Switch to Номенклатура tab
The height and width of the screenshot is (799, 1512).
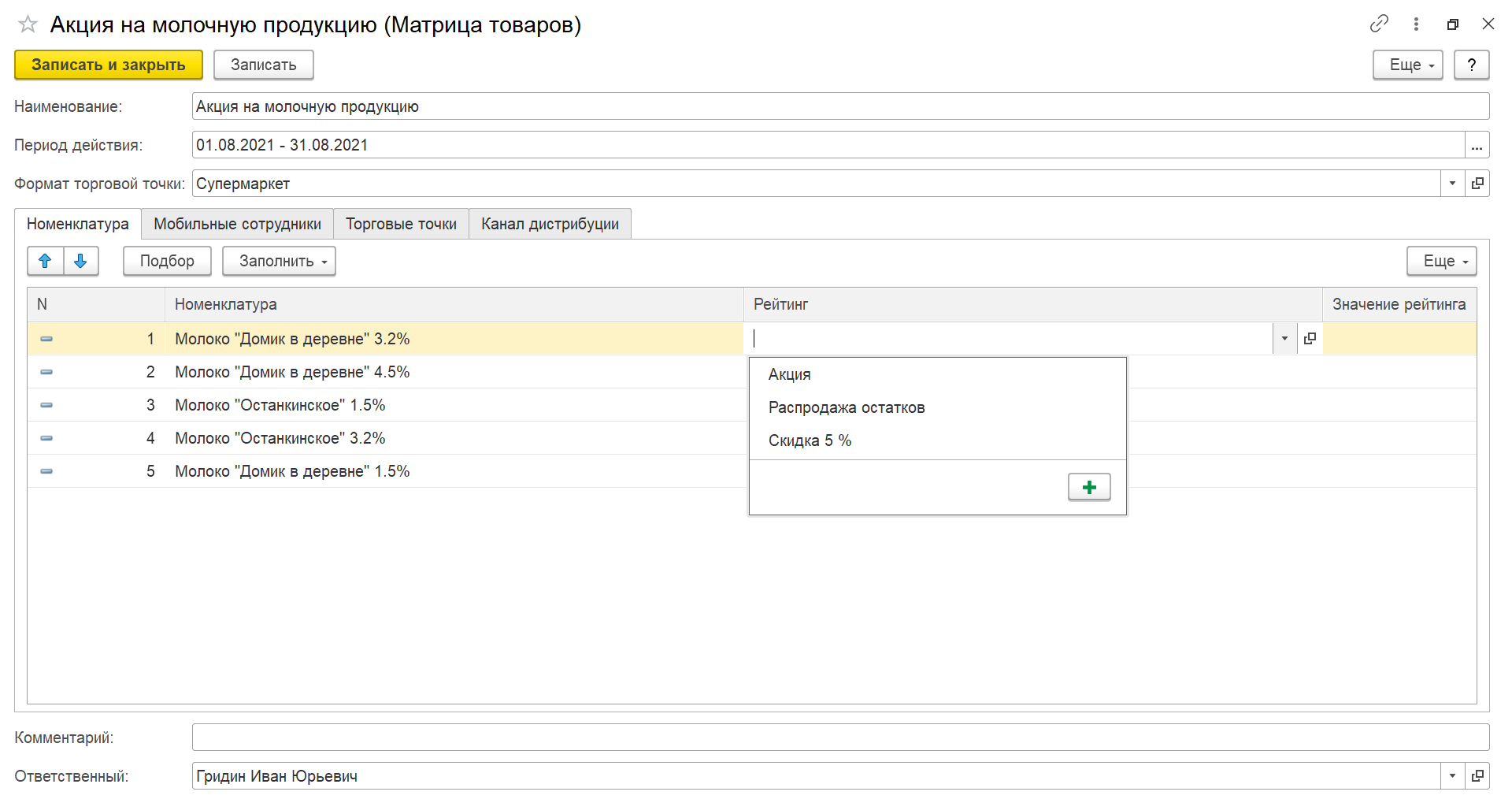pos(78,224)
